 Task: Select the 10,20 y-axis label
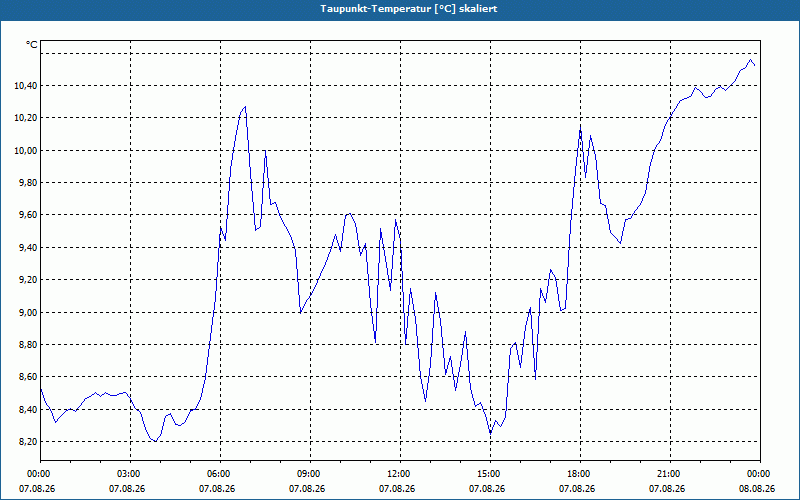pyautogui.click(x=26, y=118)
